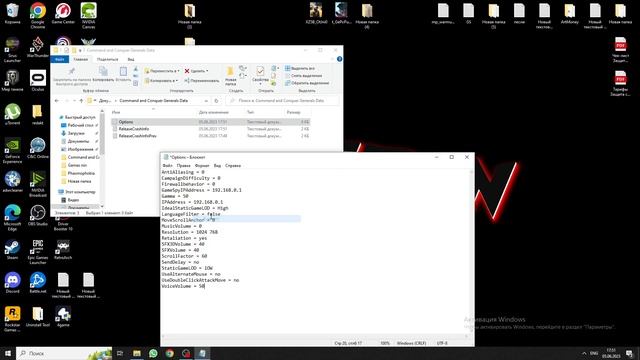This screenshot has width=640, height=360.
Task: Go up one folder level in Explorer
Action: [x=81, y=101]
